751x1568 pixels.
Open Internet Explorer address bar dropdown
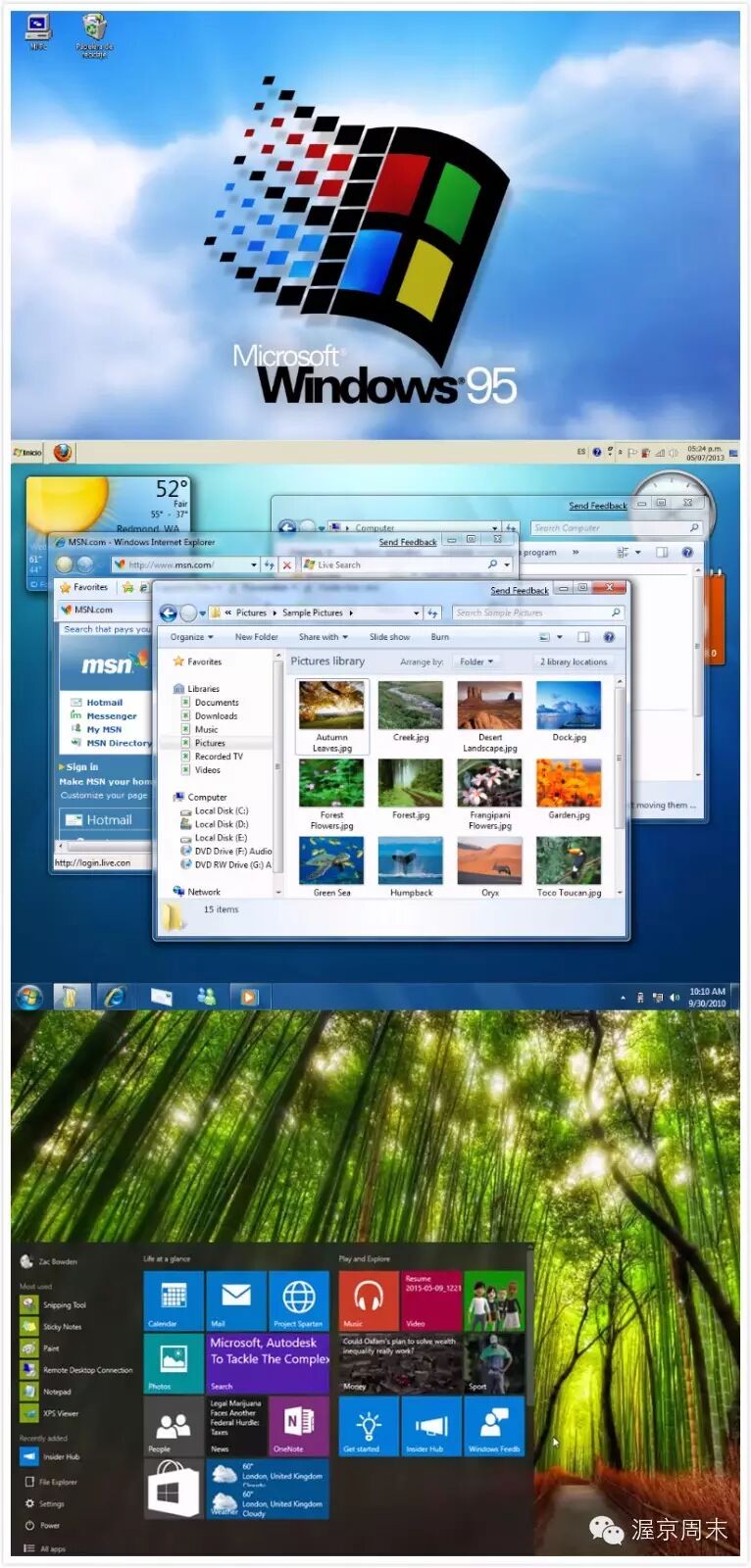point(254,564)
